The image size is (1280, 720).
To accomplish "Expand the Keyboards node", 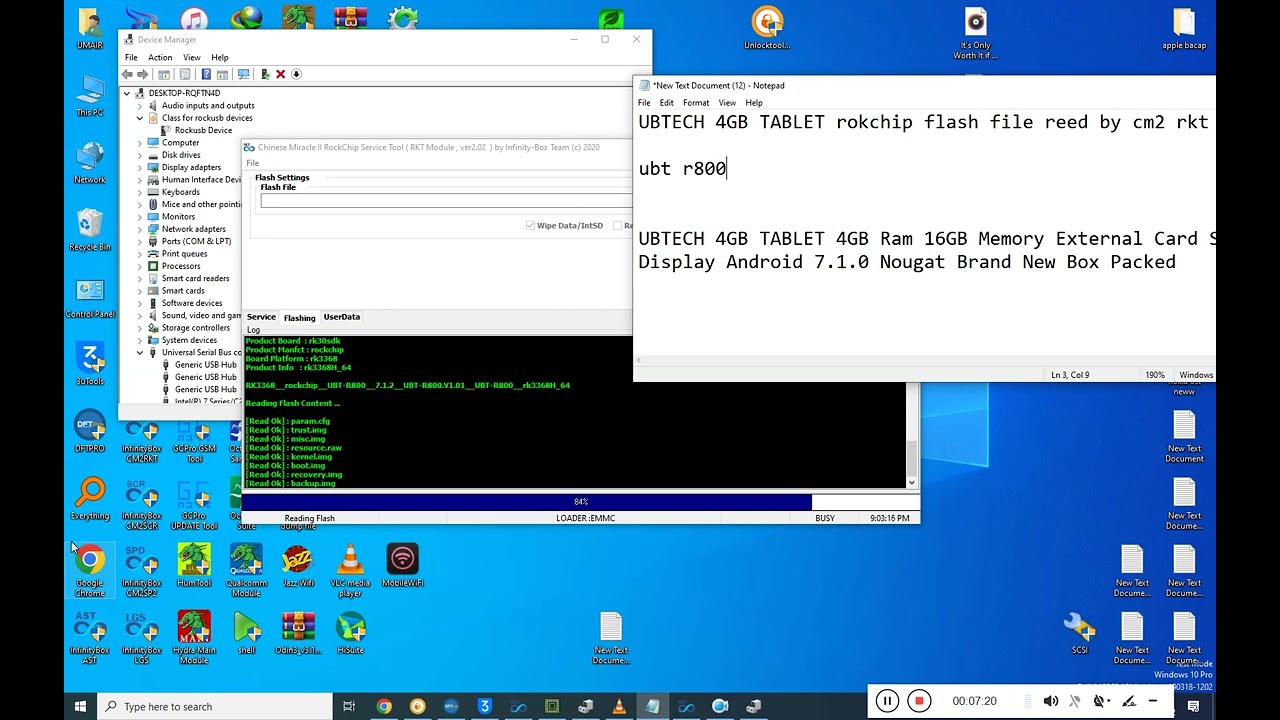I will click(x=140, y=192).
